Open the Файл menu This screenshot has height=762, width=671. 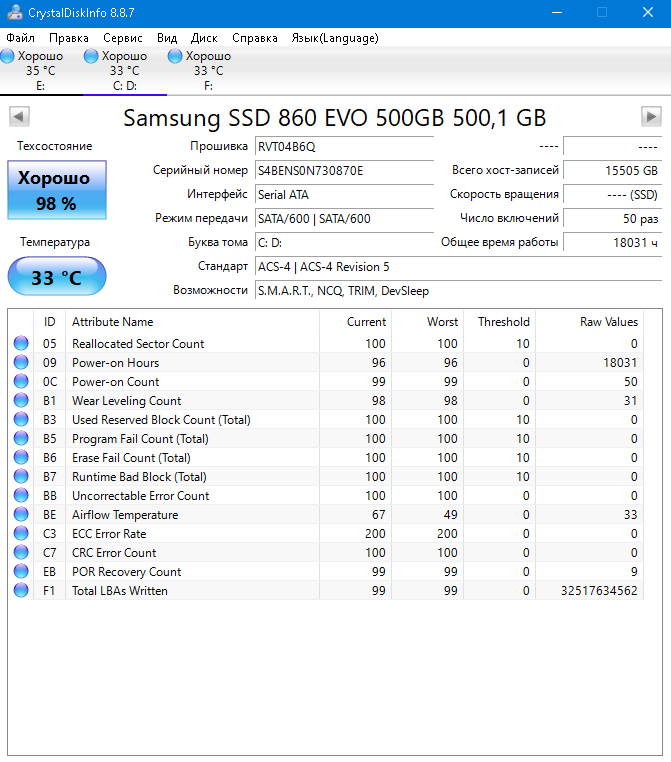(x=20, y=38)
